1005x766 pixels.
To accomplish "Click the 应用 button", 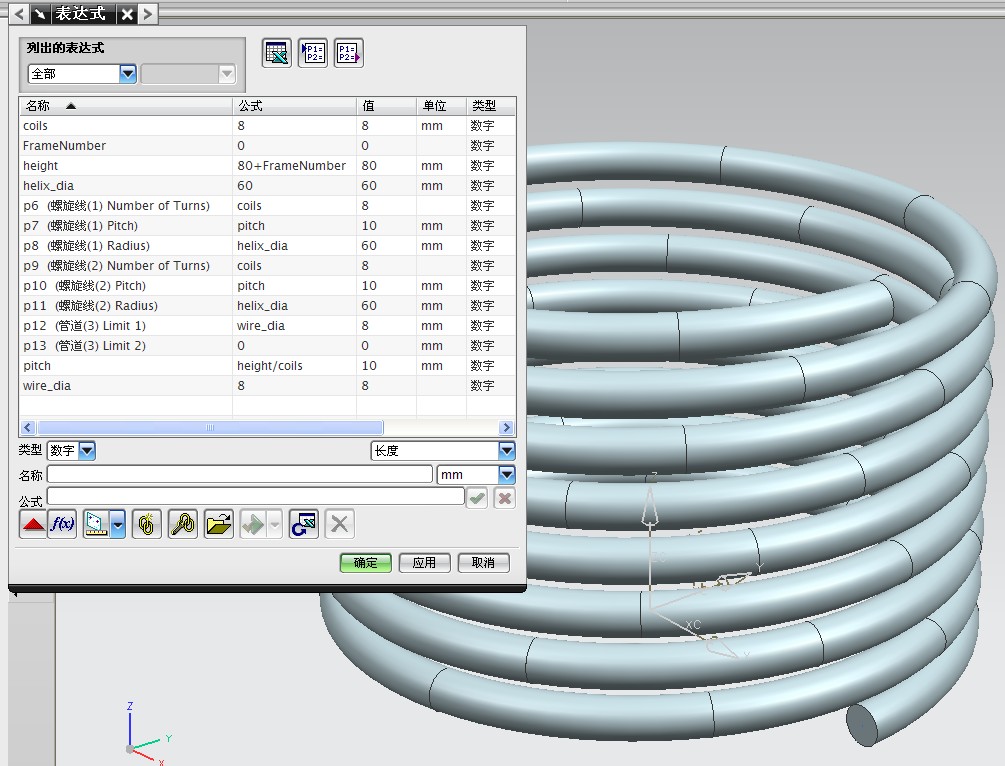I will coord(424,563).
